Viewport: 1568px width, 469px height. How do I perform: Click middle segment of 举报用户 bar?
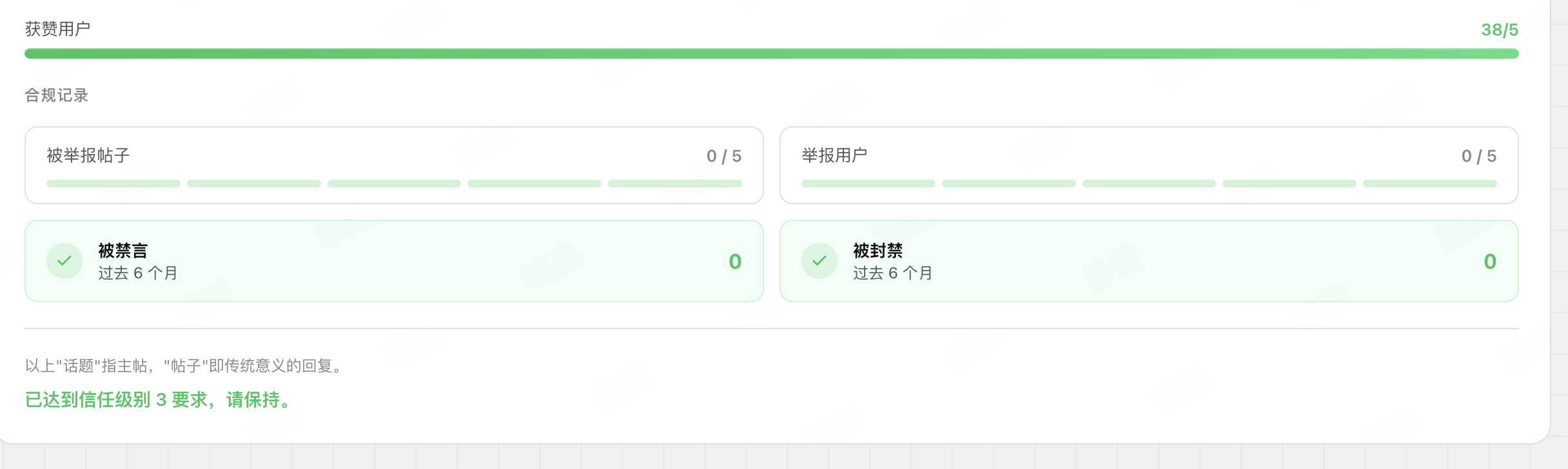pos(1149,184)
